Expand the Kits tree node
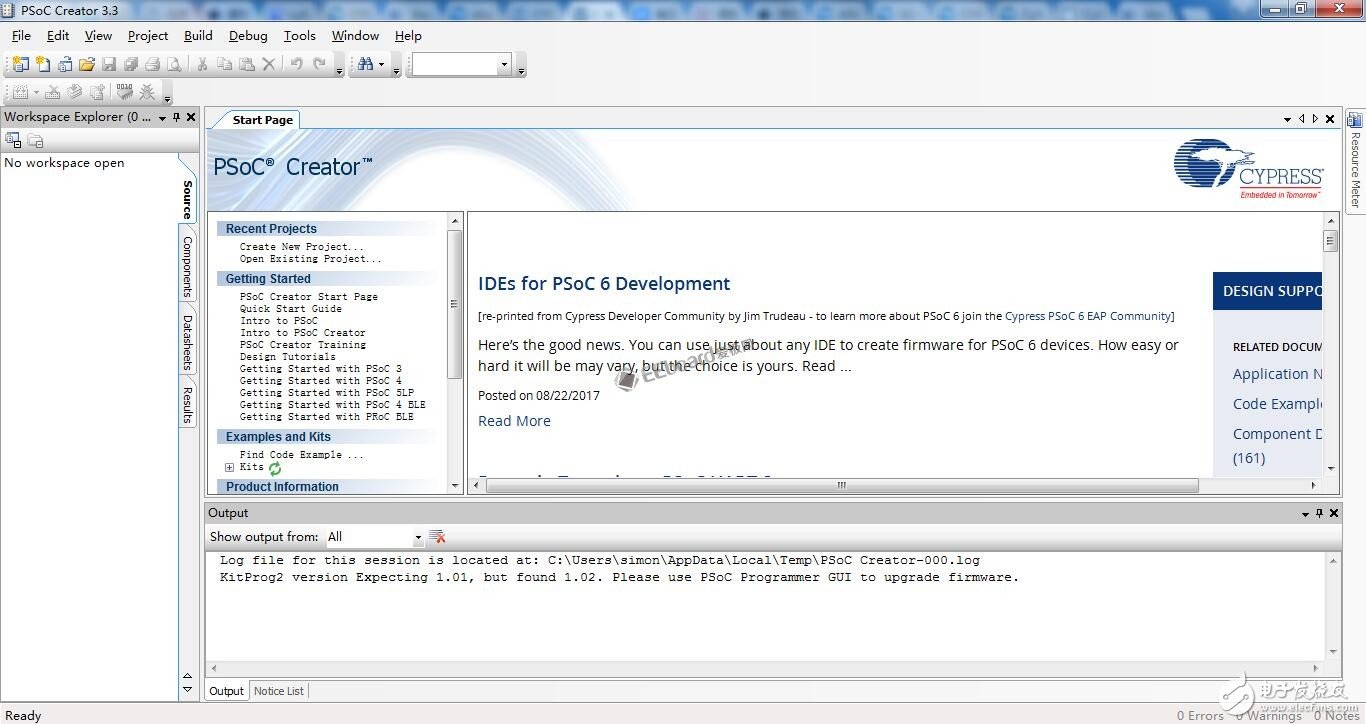Viewport: 1366px width, 724px height. (x=229, y=467)
